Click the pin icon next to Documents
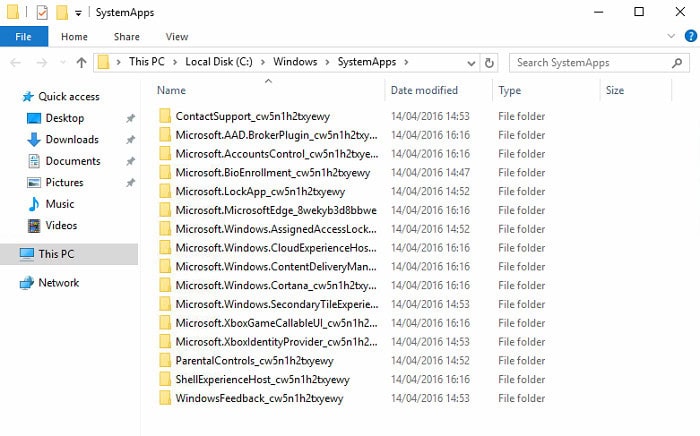The image size is (700, 436). [130, 161]
